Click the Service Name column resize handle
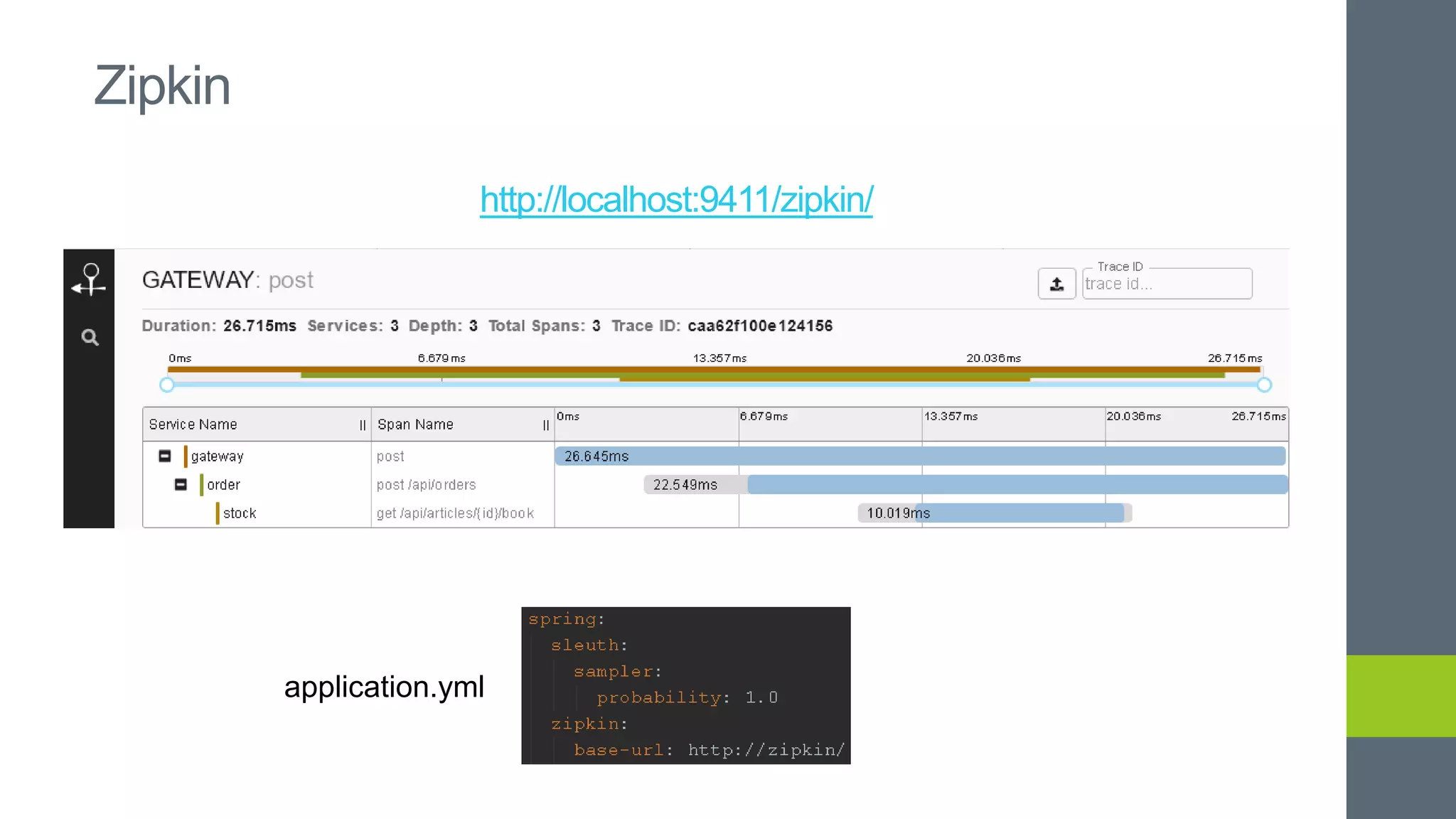Image resolution: width=1456 pixels, height=819 pixels. (x=363, y=425)
